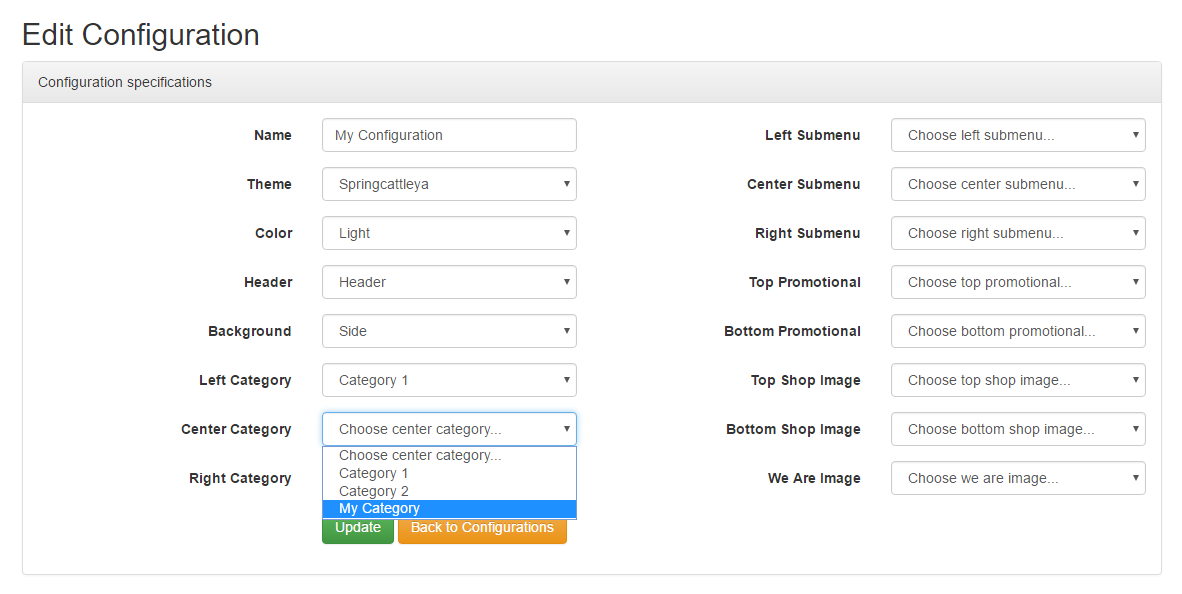The image size is (1182, 594).
Task: Open the Left Submenu dropdown
Action: [x=1018, y=135]
